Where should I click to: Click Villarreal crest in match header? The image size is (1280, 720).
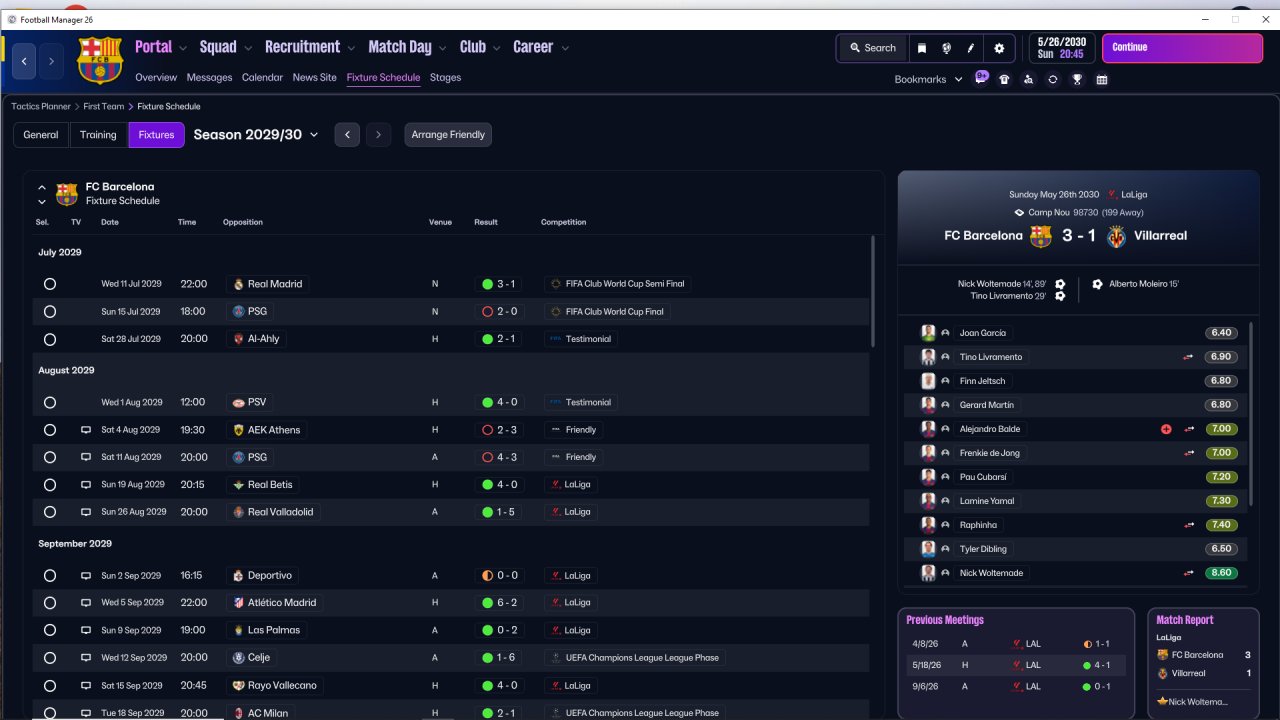point(1116,236)
